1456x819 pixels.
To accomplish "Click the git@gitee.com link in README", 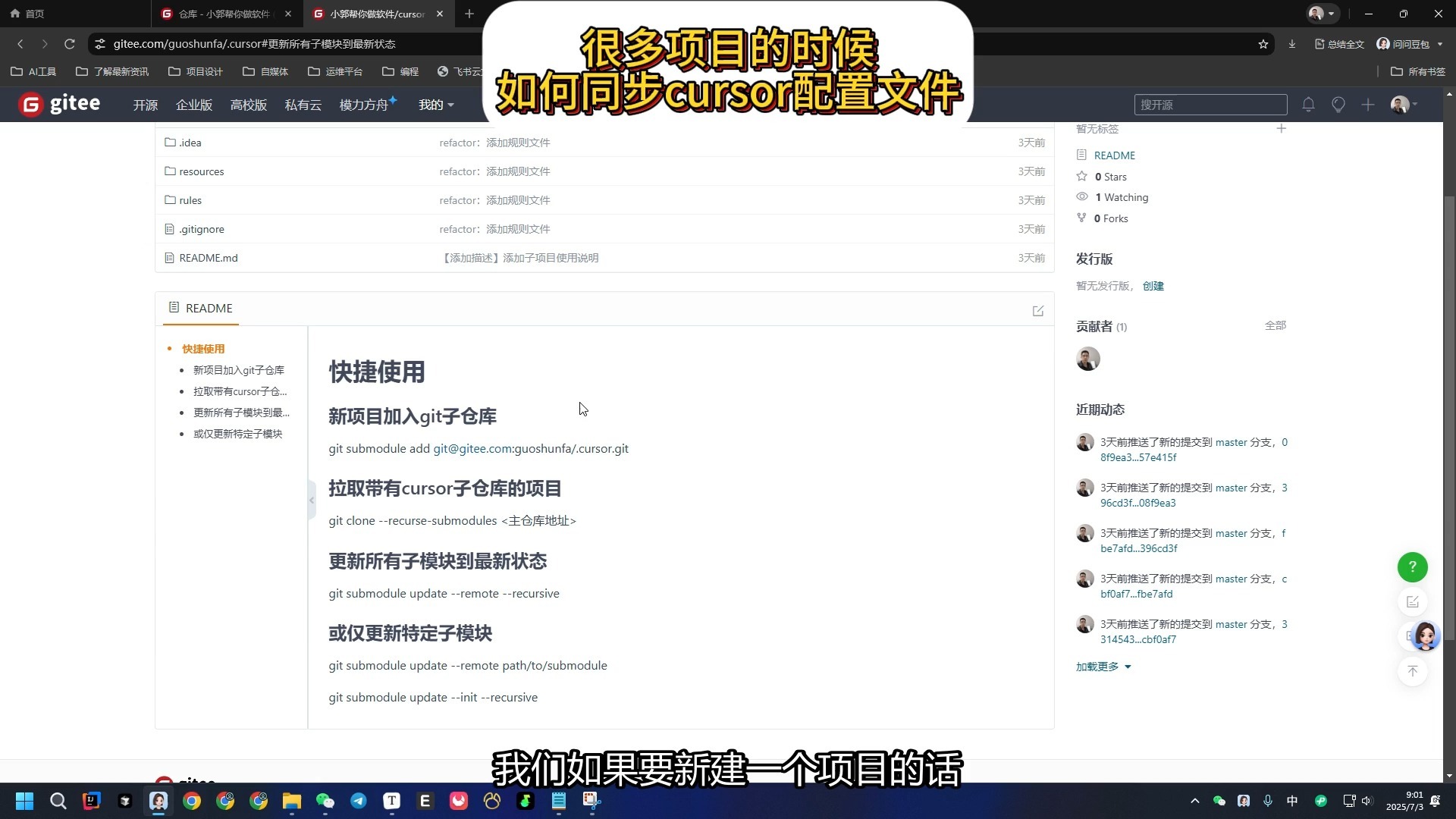I will pyautogui.click(x=472, y=449).
